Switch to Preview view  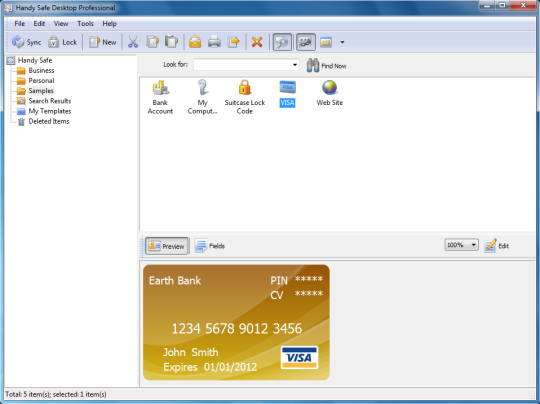pyautogui.click(x=167, y=246)
